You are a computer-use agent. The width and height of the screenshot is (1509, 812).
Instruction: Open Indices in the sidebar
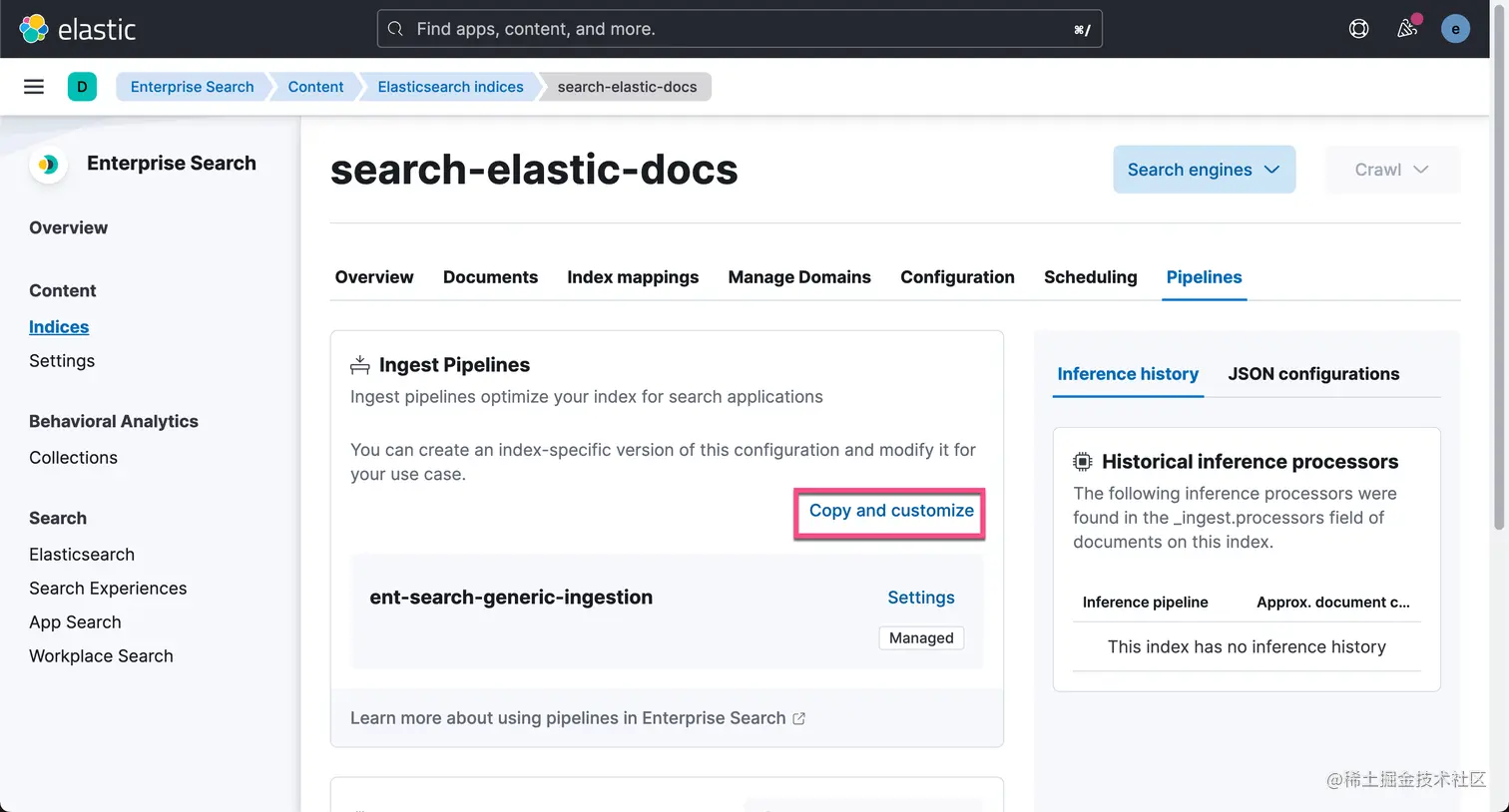[59, 327]
